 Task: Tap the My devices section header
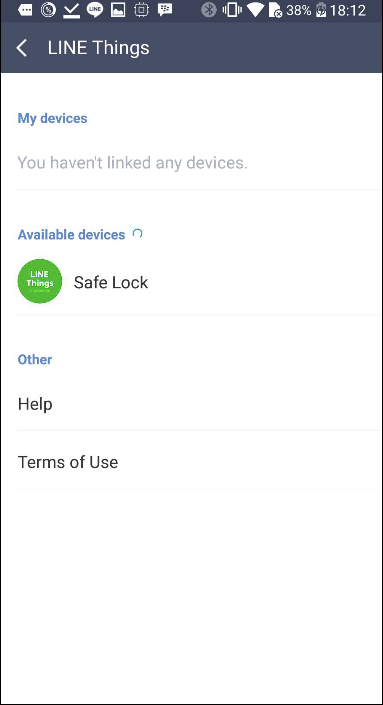pos(52,118)
